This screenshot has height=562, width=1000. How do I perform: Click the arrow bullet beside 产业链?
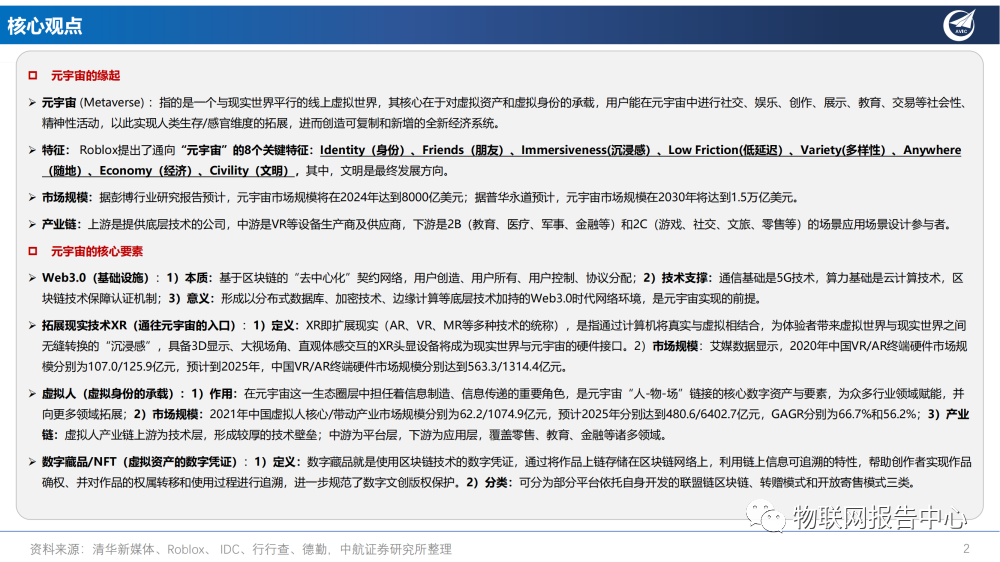coord(32,225)
